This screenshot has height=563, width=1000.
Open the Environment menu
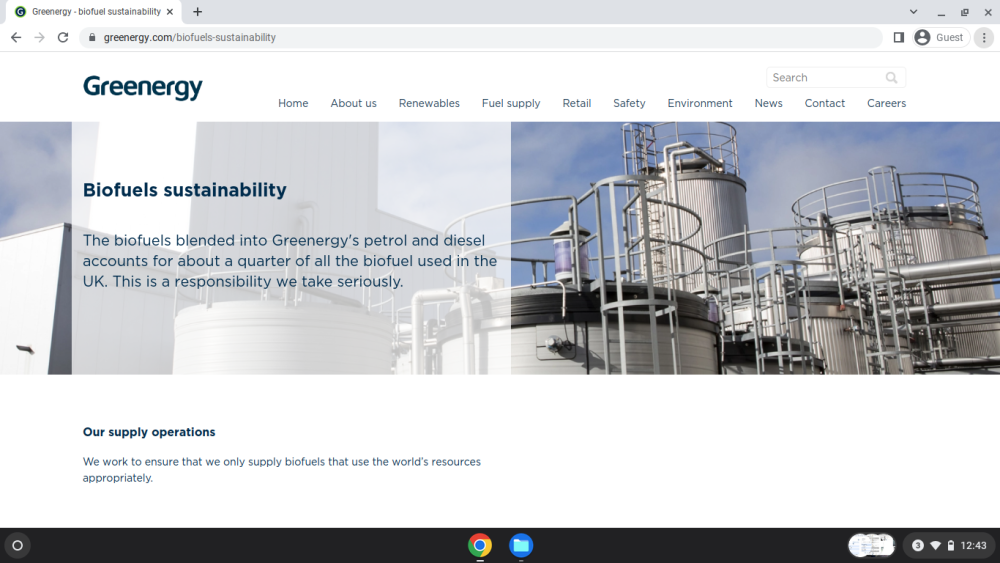tap(700, 103)
